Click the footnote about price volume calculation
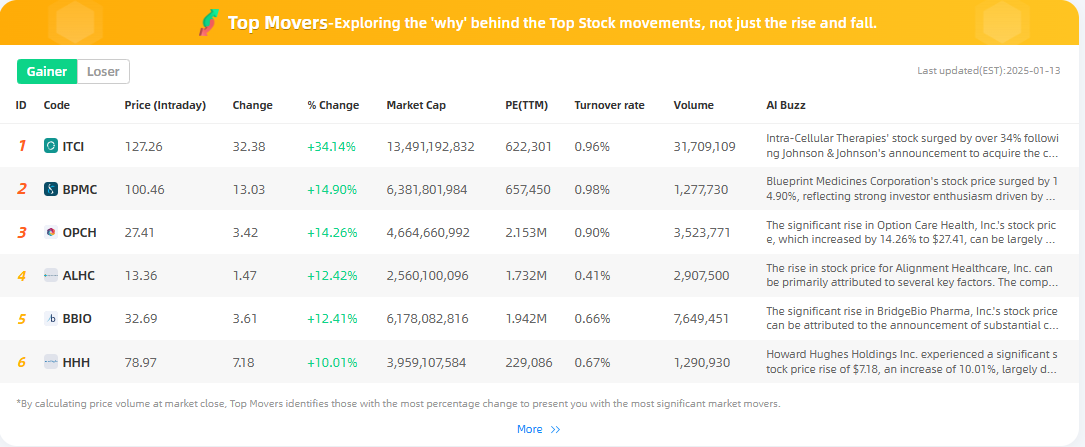 coord(398,403)
